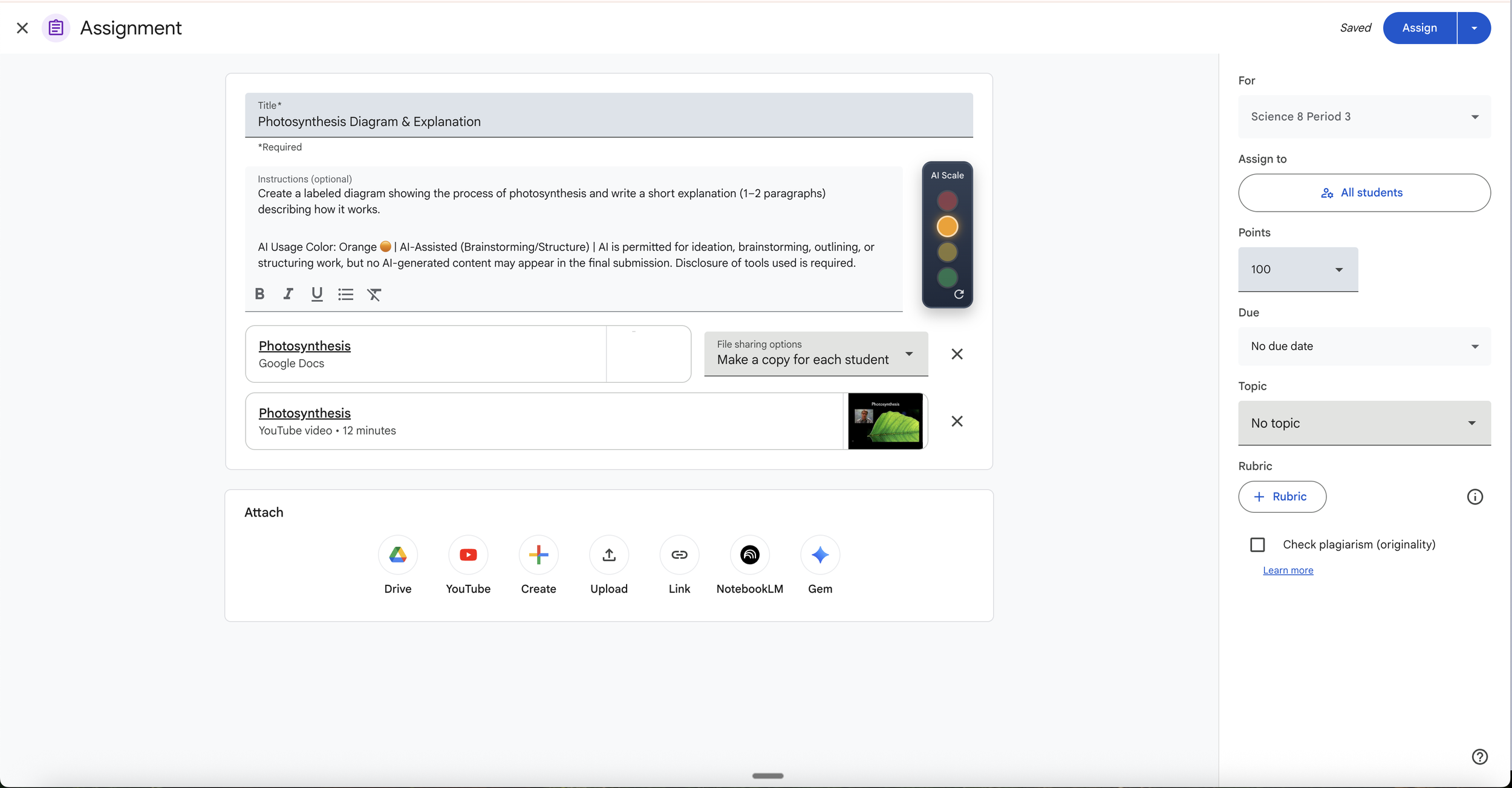Viewport: 1512px width, 788px height.
Task: Open file sharing options dropdown
Action: pyautogui.click(x=815, y=354)
